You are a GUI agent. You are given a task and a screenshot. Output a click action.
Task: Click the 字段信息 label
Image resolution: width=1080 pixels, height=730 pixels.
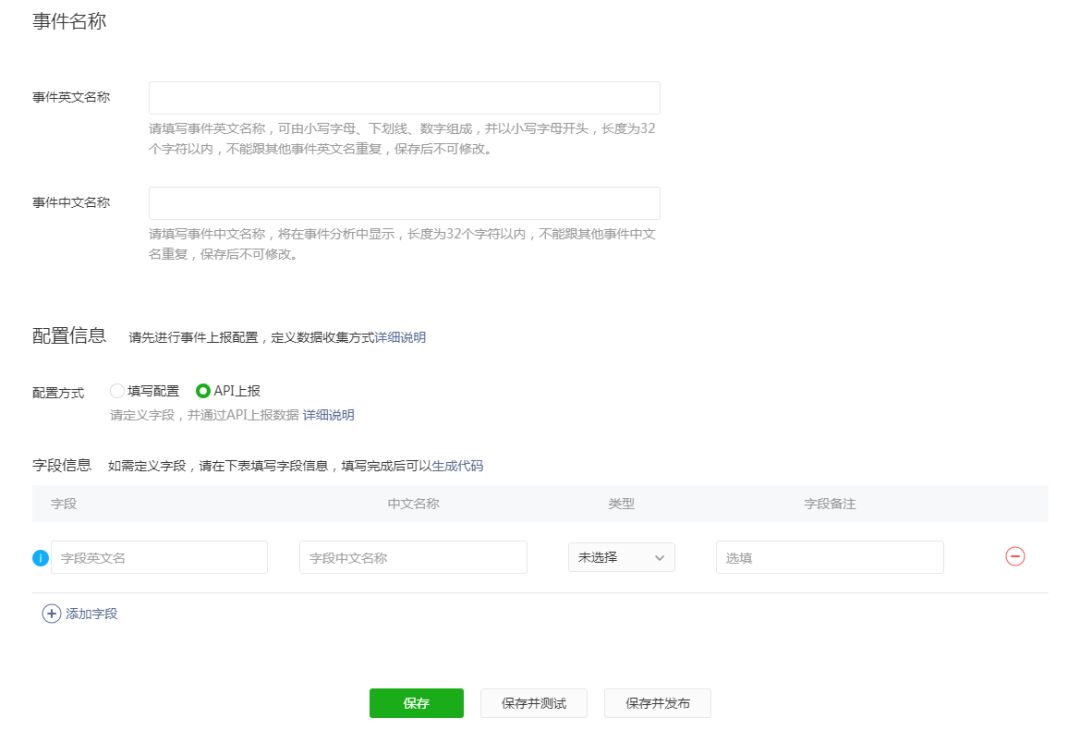(x=61, y=466)
